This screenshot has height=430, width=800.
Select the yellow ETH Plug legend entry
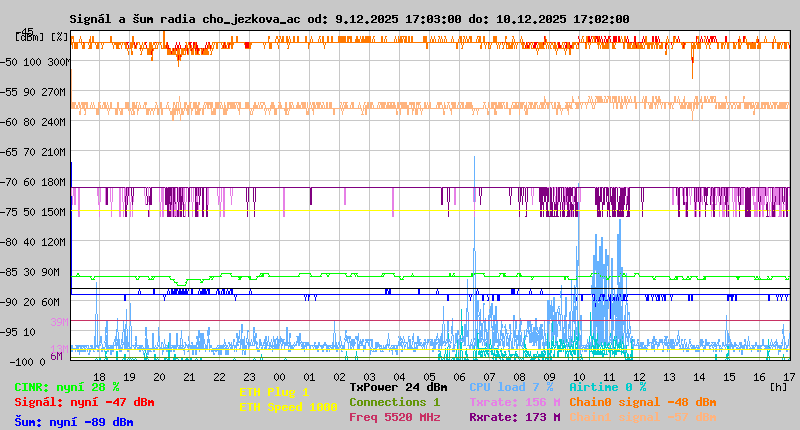274,392
